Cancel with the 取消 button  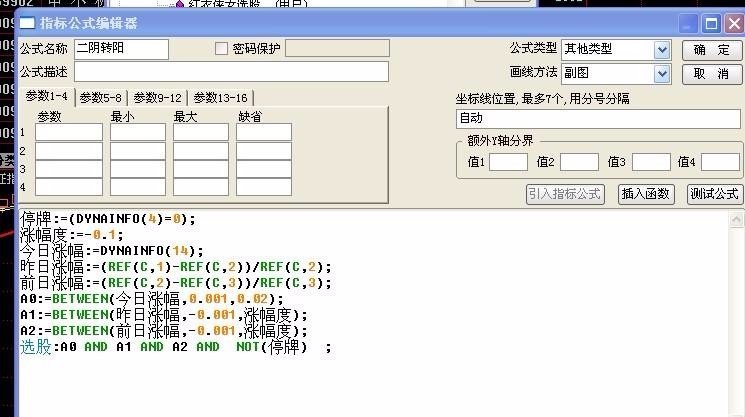[712, 74]
